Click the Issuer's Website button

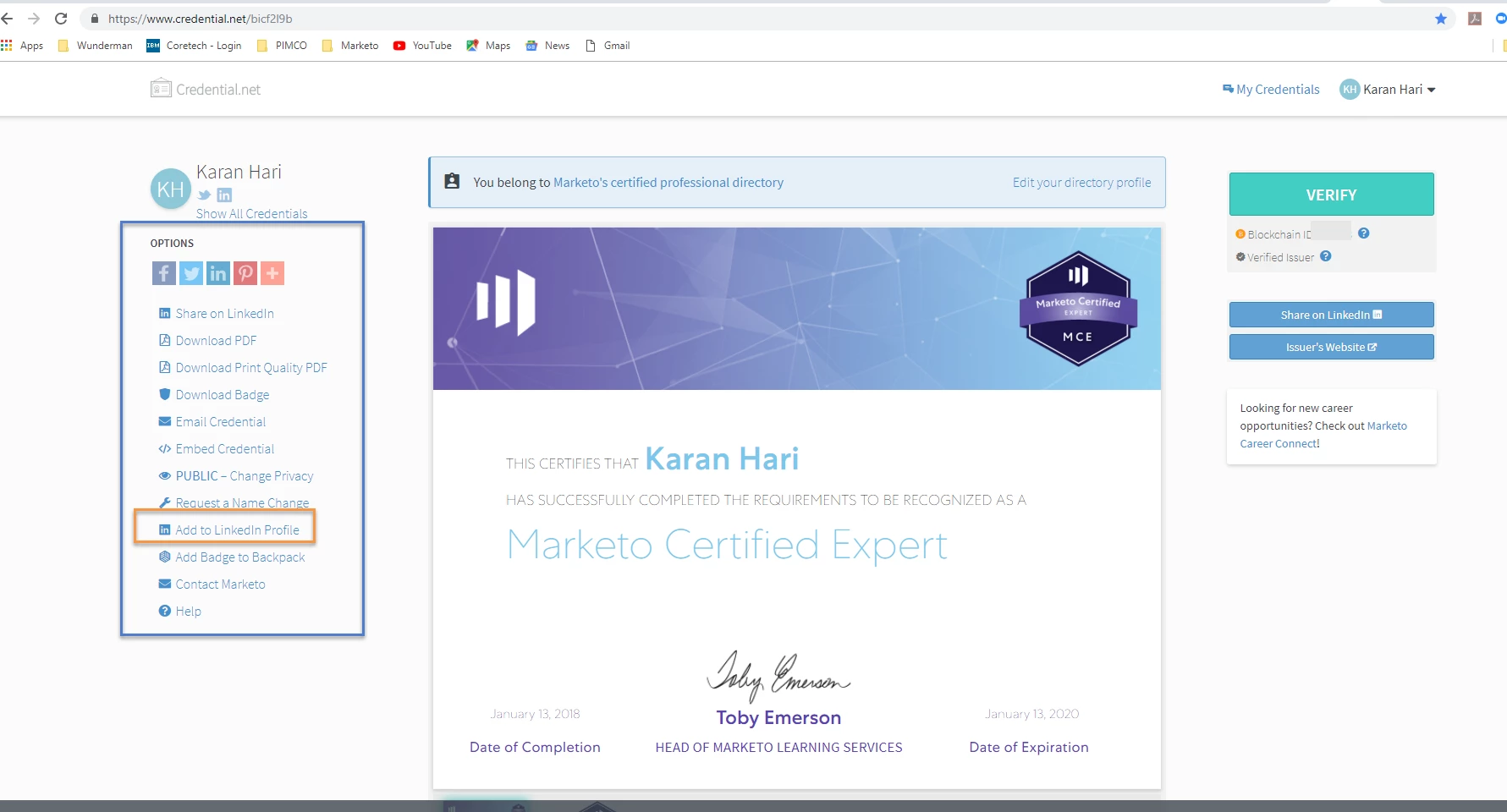(1331, 347)
